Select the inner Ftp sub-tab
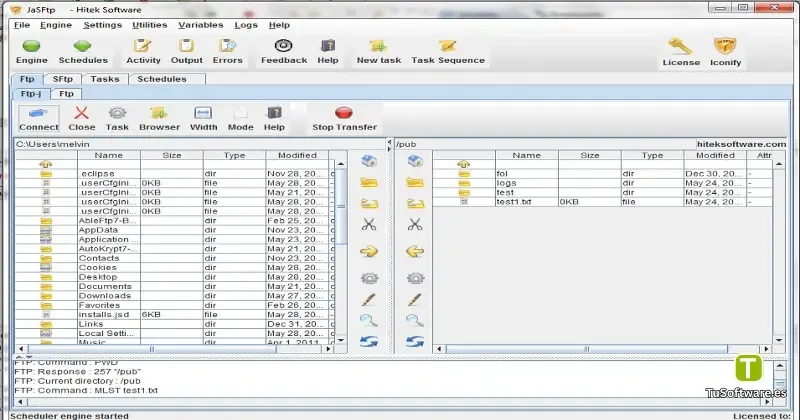Image resolution: width=800 pixels, height=420 pixels. (x=66, y=94)
